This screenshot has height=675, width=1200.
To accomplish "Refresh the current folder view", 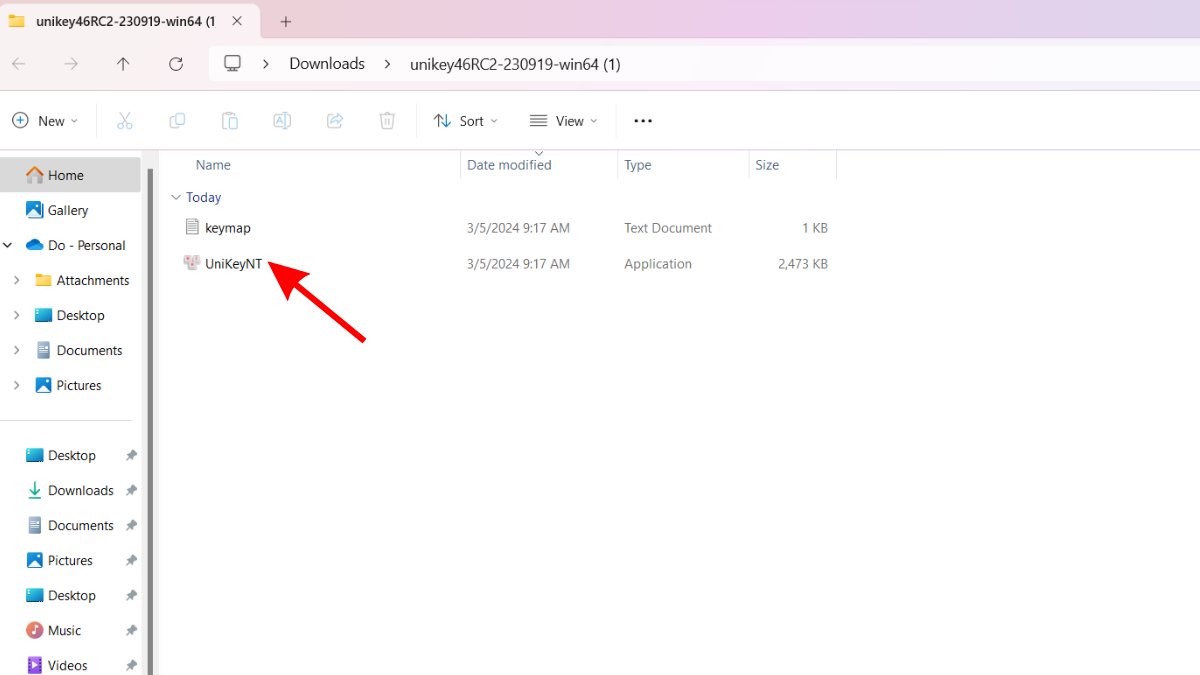I will point(176,64).
